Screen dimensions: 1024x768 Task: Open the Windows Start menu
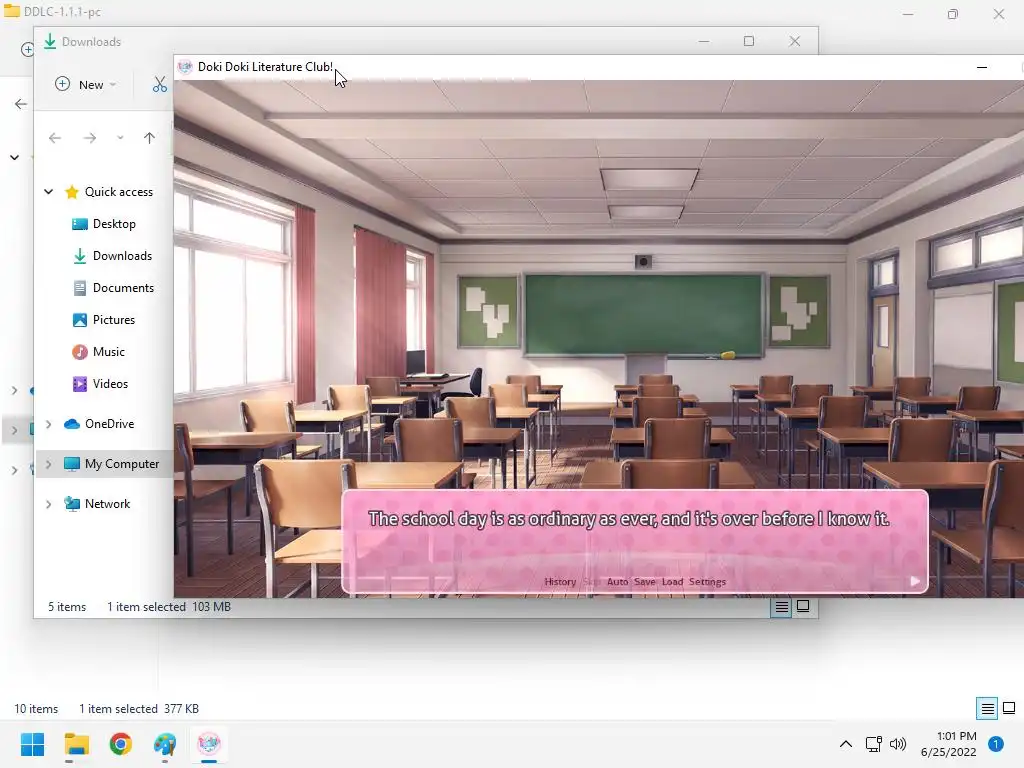(32, 744)
